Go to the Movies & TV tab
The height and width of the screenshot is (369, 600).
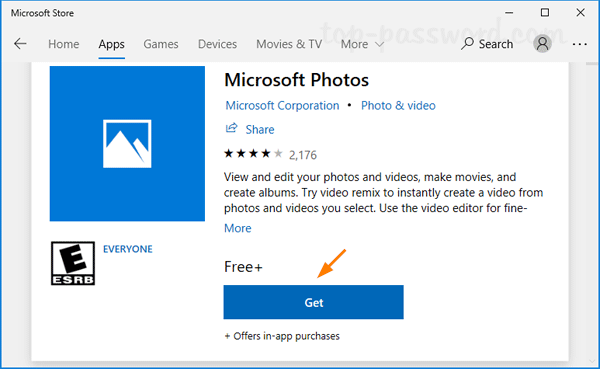[x=289, y=44]
